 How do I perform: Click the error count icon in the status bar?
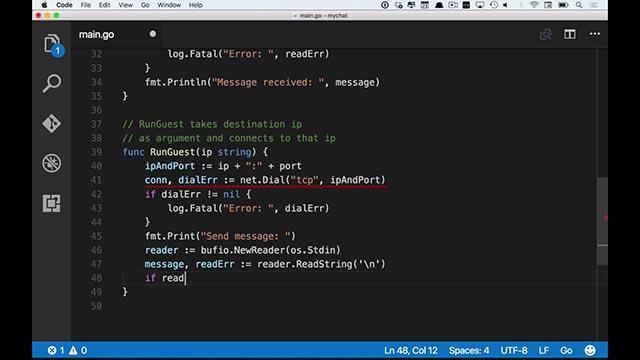coord(52,350)
